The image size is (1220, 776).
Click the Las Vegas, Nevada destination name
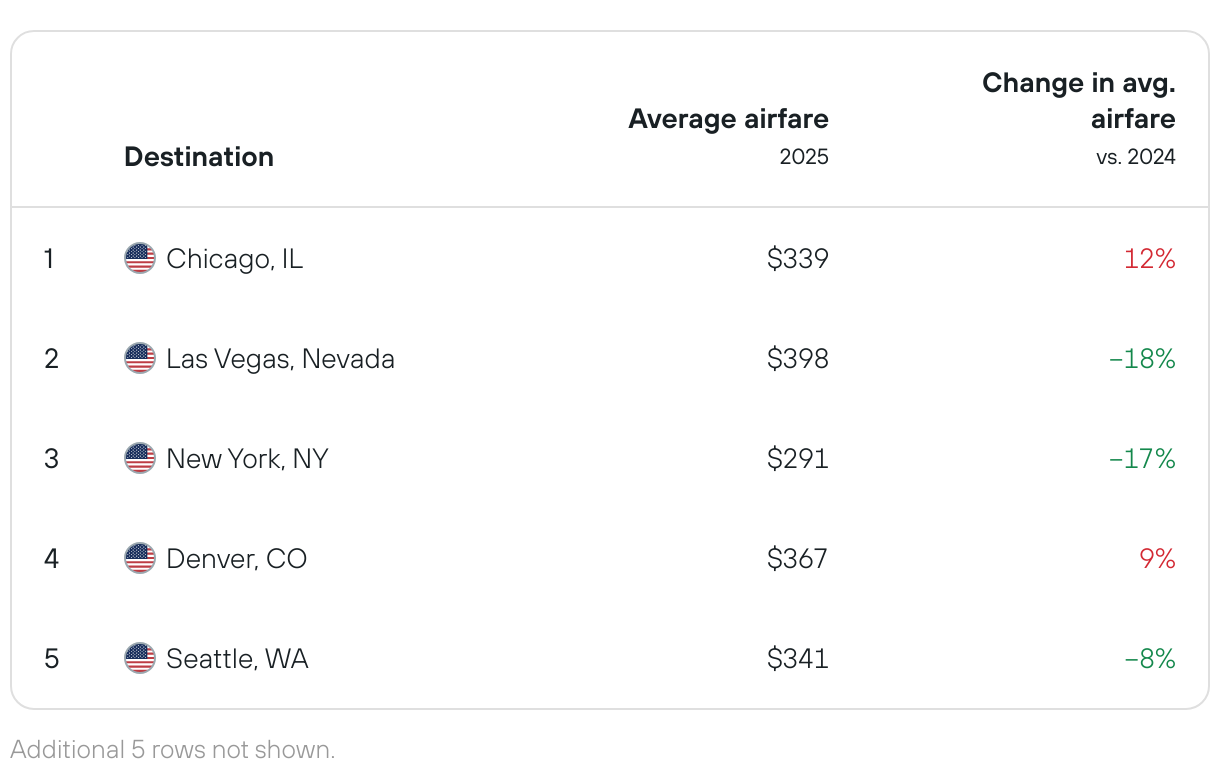[x=281, y=358]
